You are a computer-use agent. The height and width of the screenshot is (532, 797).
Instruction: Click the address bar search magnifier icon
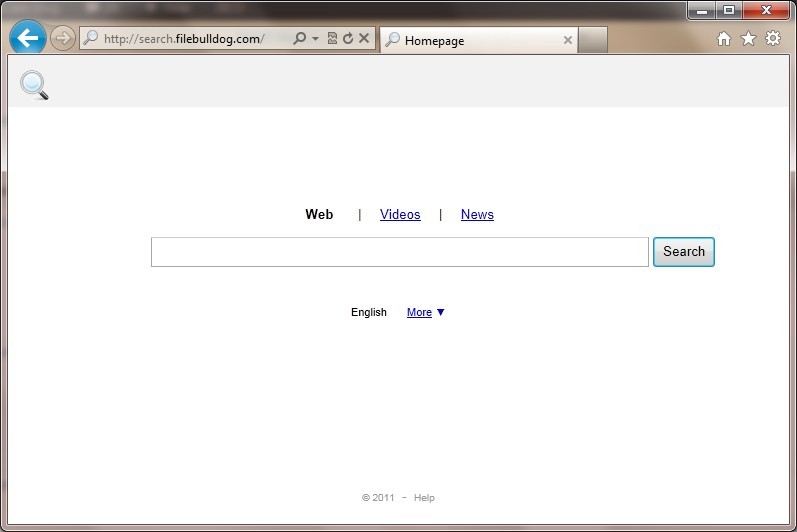(299, 38)
